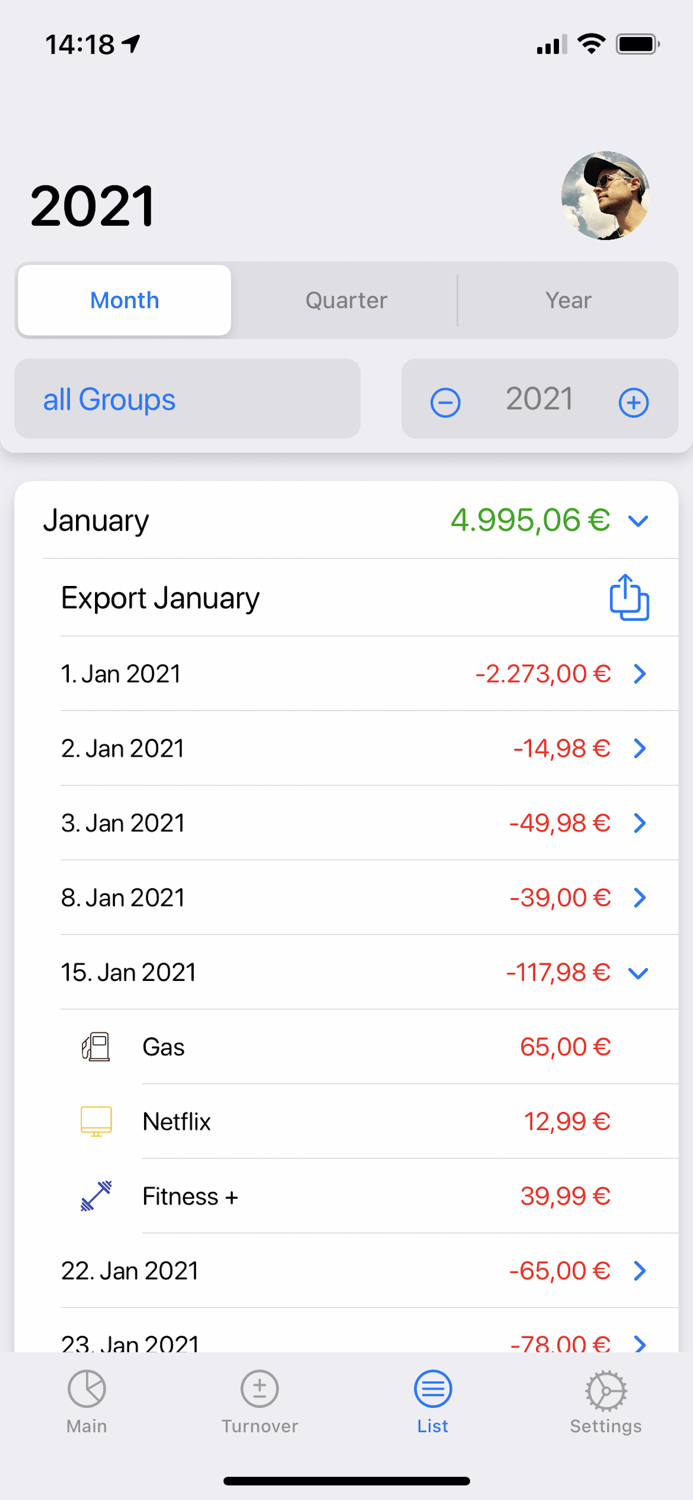
Task: Expand the 1. Jan 2021 entry
Action: (x=639, y=674)
